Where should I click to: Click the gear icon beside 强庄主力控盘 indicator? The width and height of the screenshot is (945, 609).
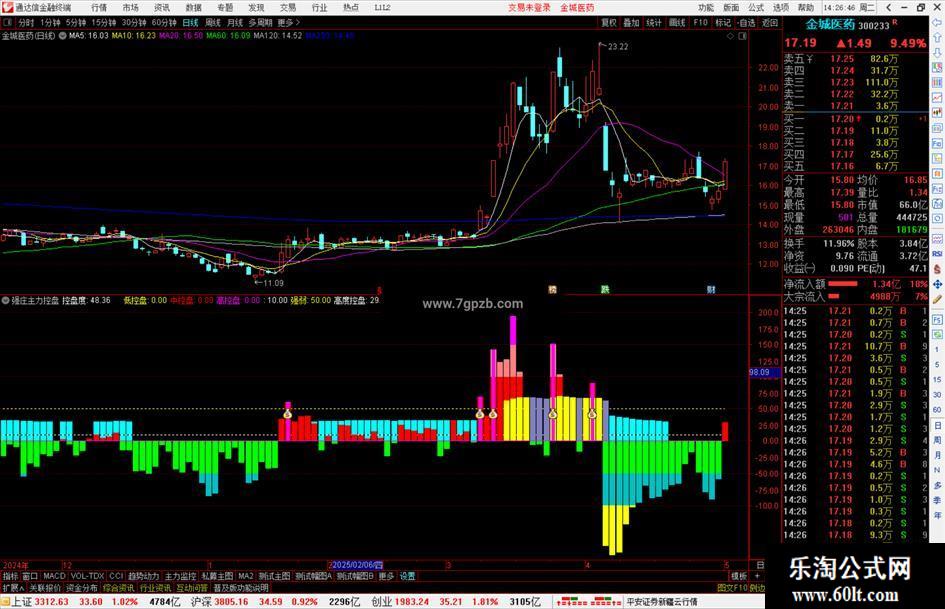click(5, 300)
